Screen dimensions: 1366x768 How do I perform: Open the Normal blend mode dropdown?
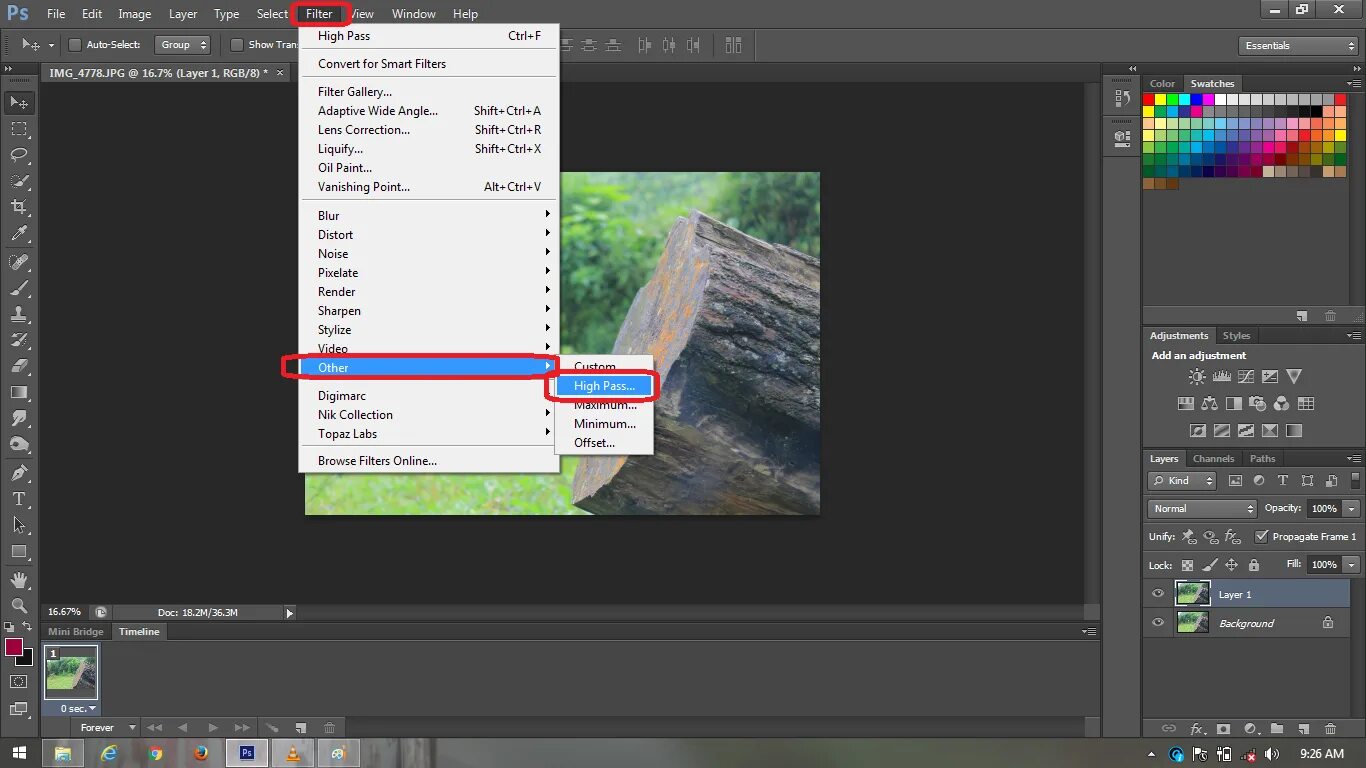tap(1202, 509)
